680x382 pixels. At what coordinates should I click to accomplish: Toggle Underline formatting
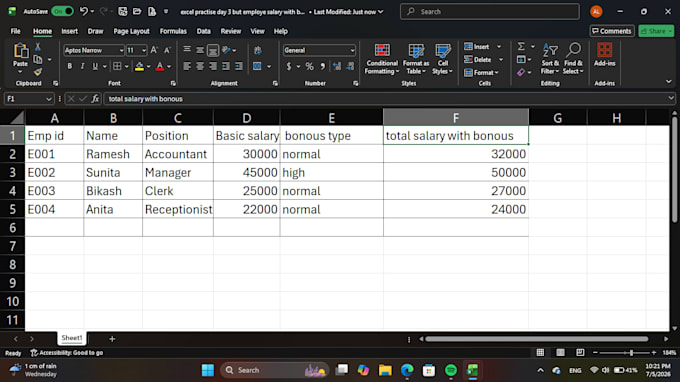(x=95, y=66)
